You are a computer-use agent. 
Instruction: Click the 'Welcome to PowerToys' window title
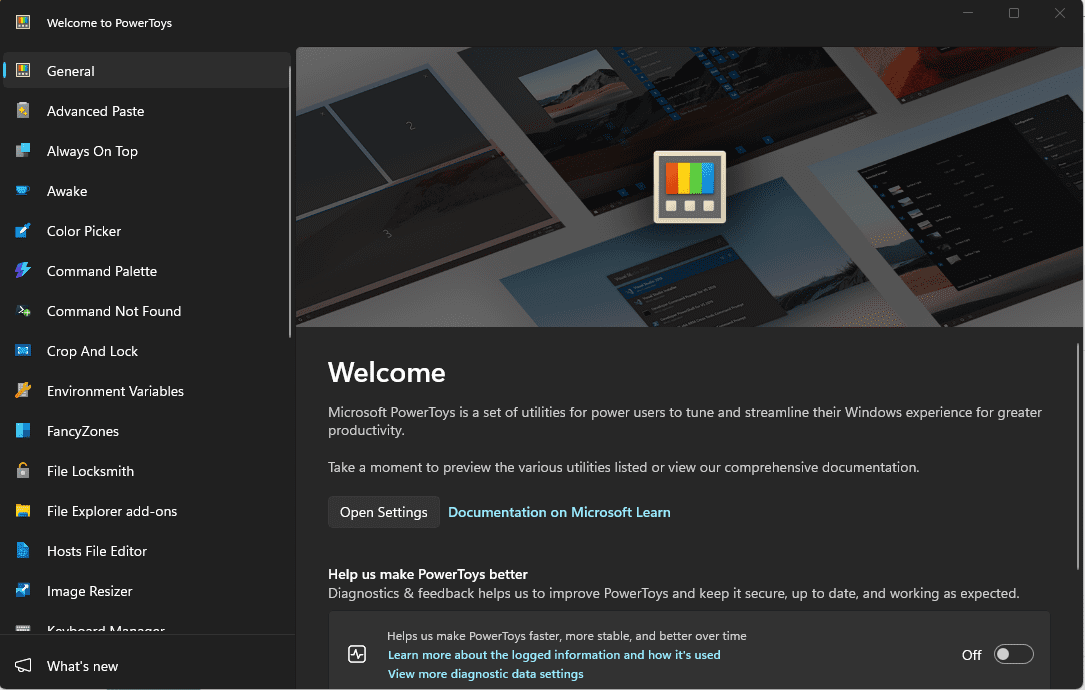click(109, 23)
